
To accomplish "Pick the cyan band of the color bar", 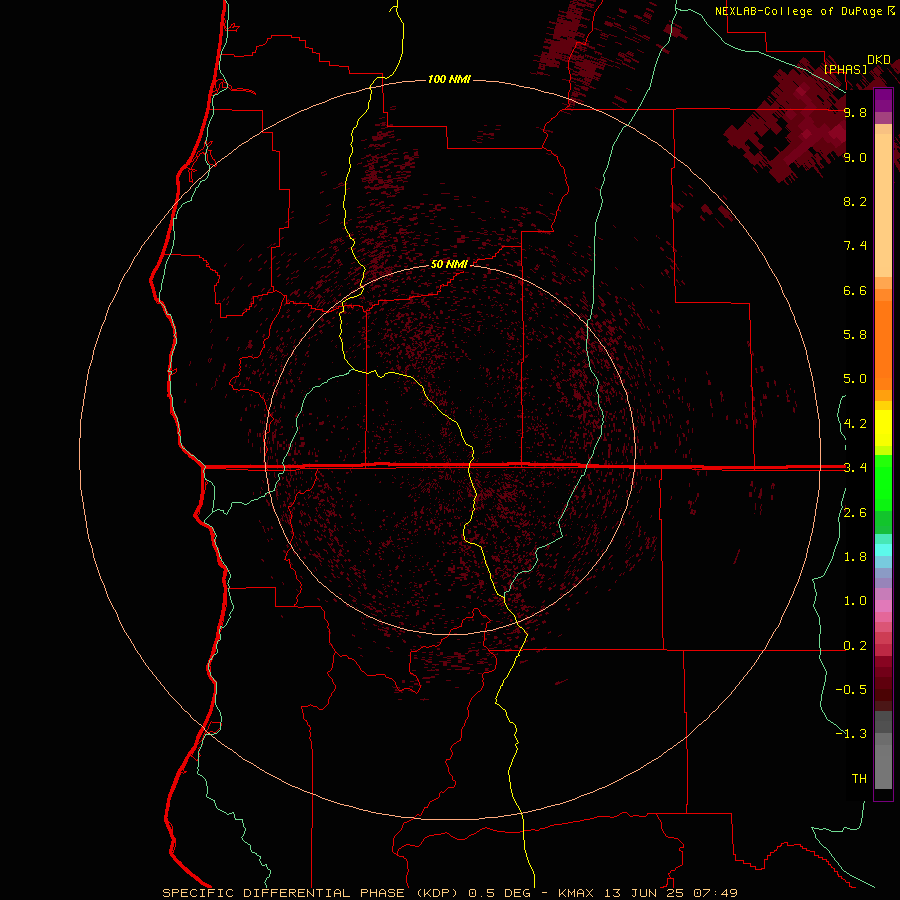I will (x=883, y=550).
